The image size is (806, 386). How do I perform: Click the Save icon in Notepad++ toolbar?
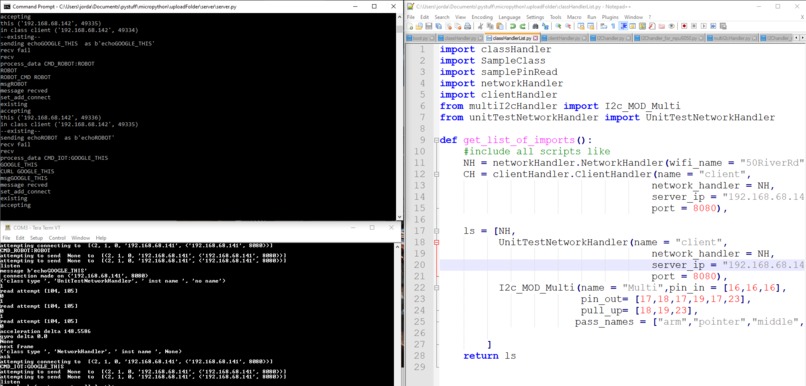429,26
